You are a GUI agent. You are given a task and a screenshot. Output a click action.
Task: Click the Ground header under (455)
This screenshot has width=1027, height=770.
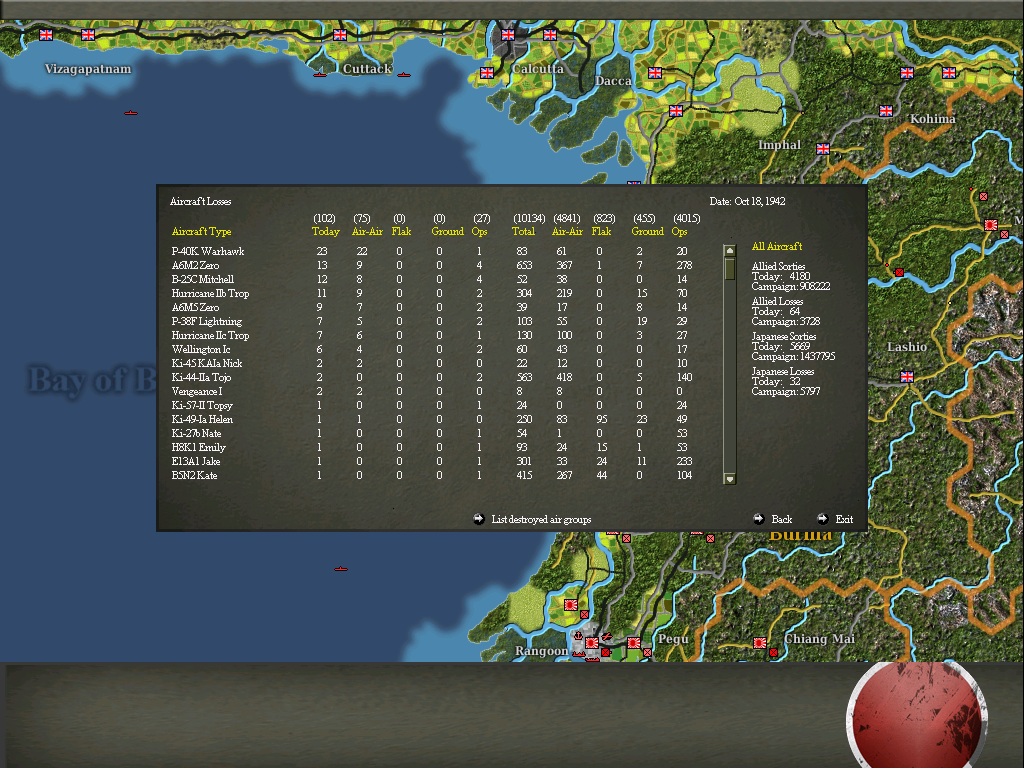tap(647, 231)
